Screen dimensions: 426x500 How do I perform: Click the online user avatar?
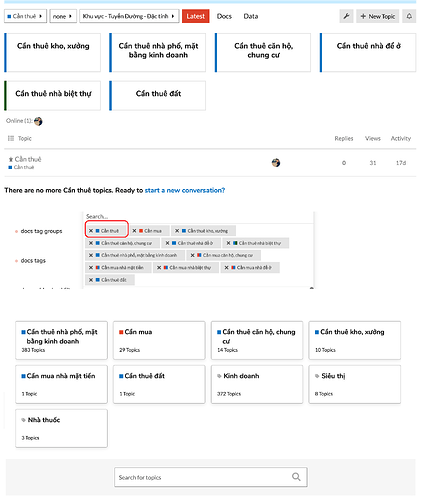point(38,121)
